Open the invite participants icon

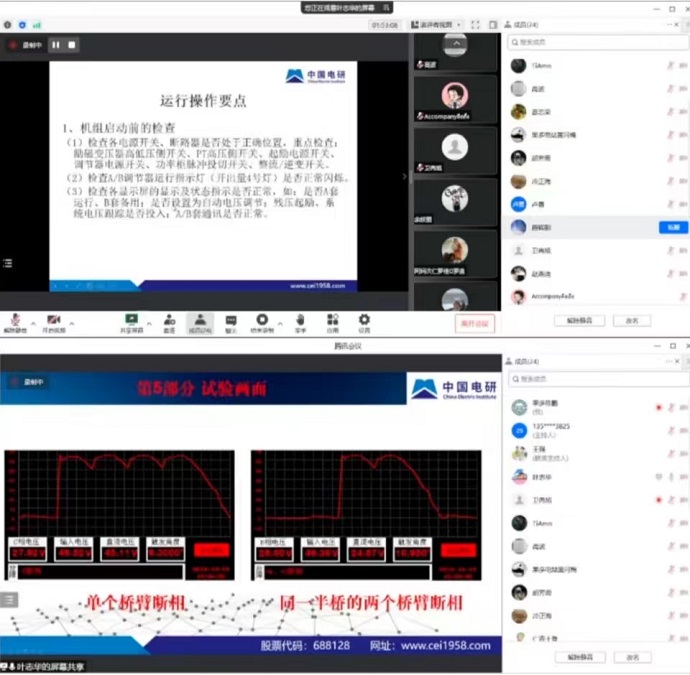click(x=169, y=319)
